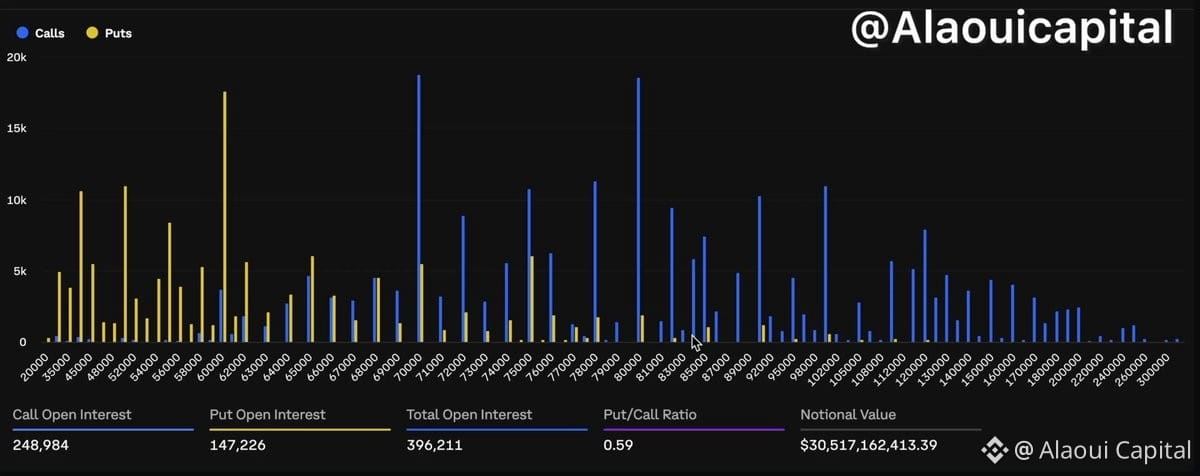Click the 5k y-axis label

coord(19,271)
